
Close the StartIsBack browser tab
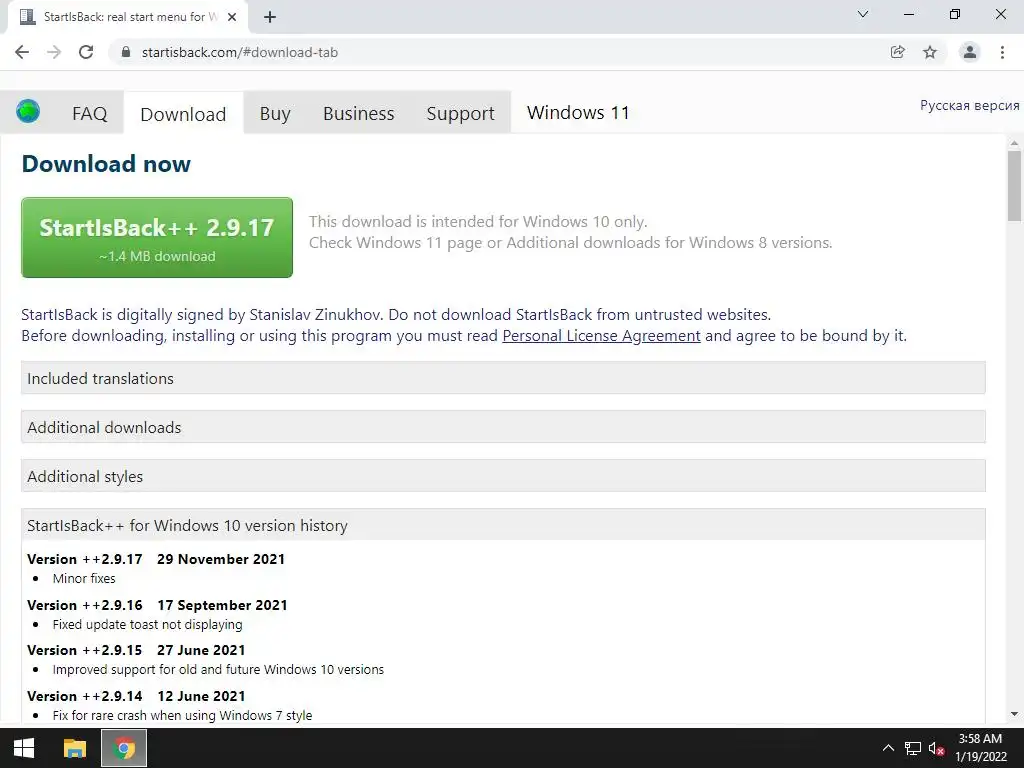[232, 17]
